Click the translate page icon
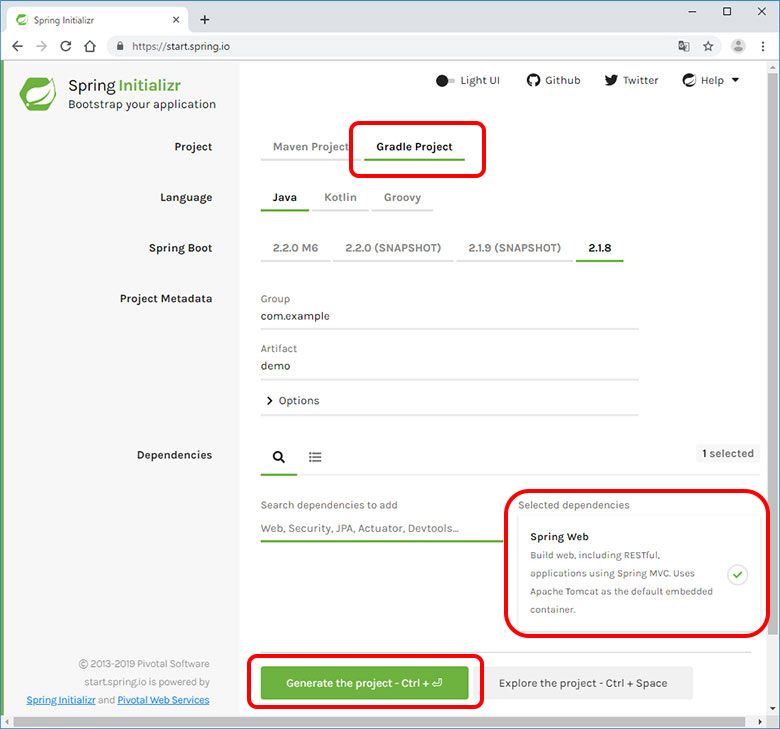Screen dimensions: 780x729 click(x=683, y=46)
